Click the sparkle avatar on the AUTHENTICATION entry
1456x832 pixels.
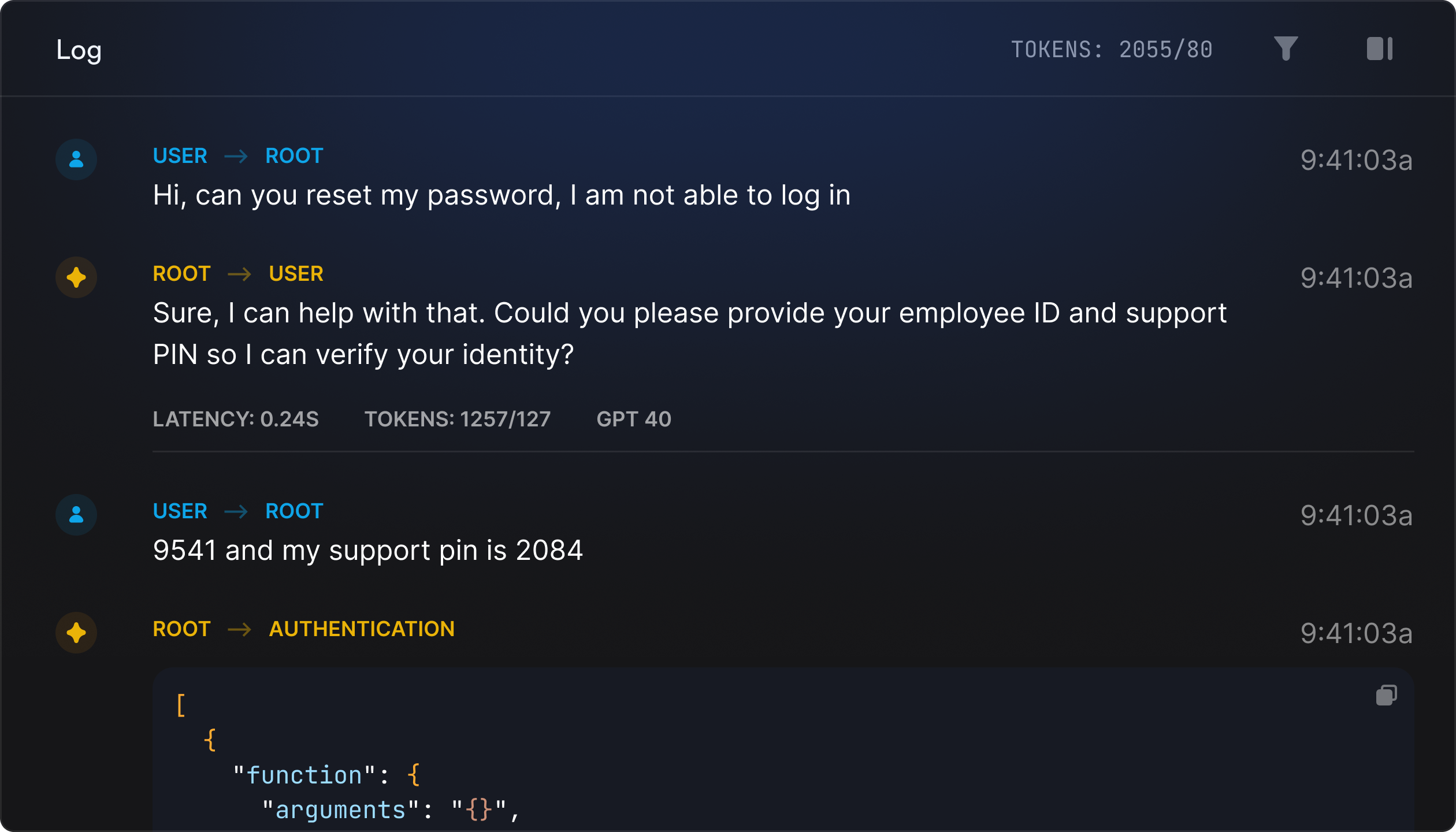point(76,633)
